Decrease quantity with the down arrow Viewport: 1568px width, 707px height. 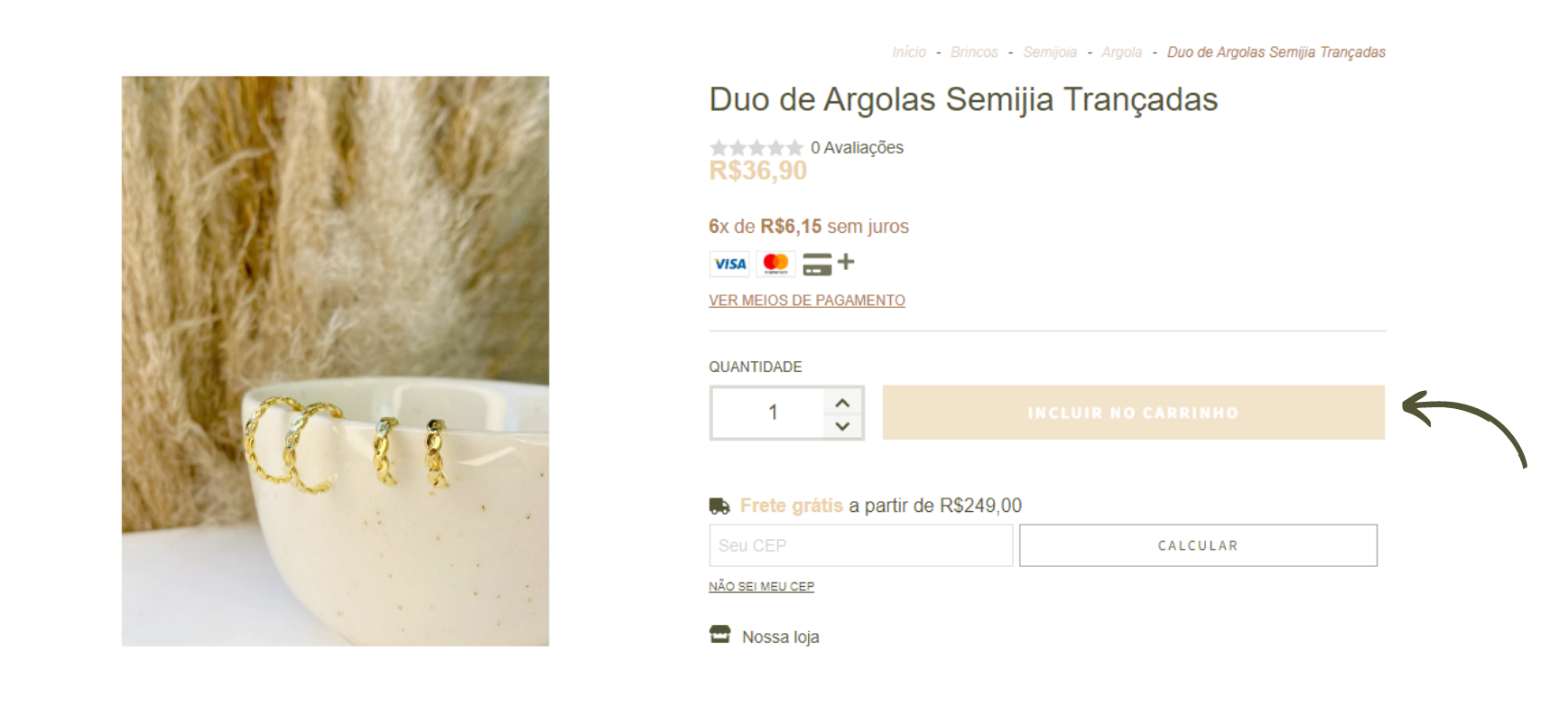click(842, 425)
